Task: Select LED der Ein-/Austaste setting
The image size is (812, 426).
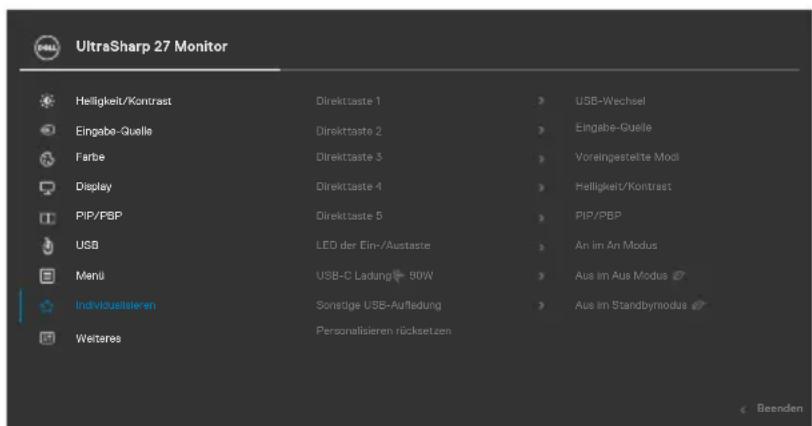Action: click(x=373, y=245)
